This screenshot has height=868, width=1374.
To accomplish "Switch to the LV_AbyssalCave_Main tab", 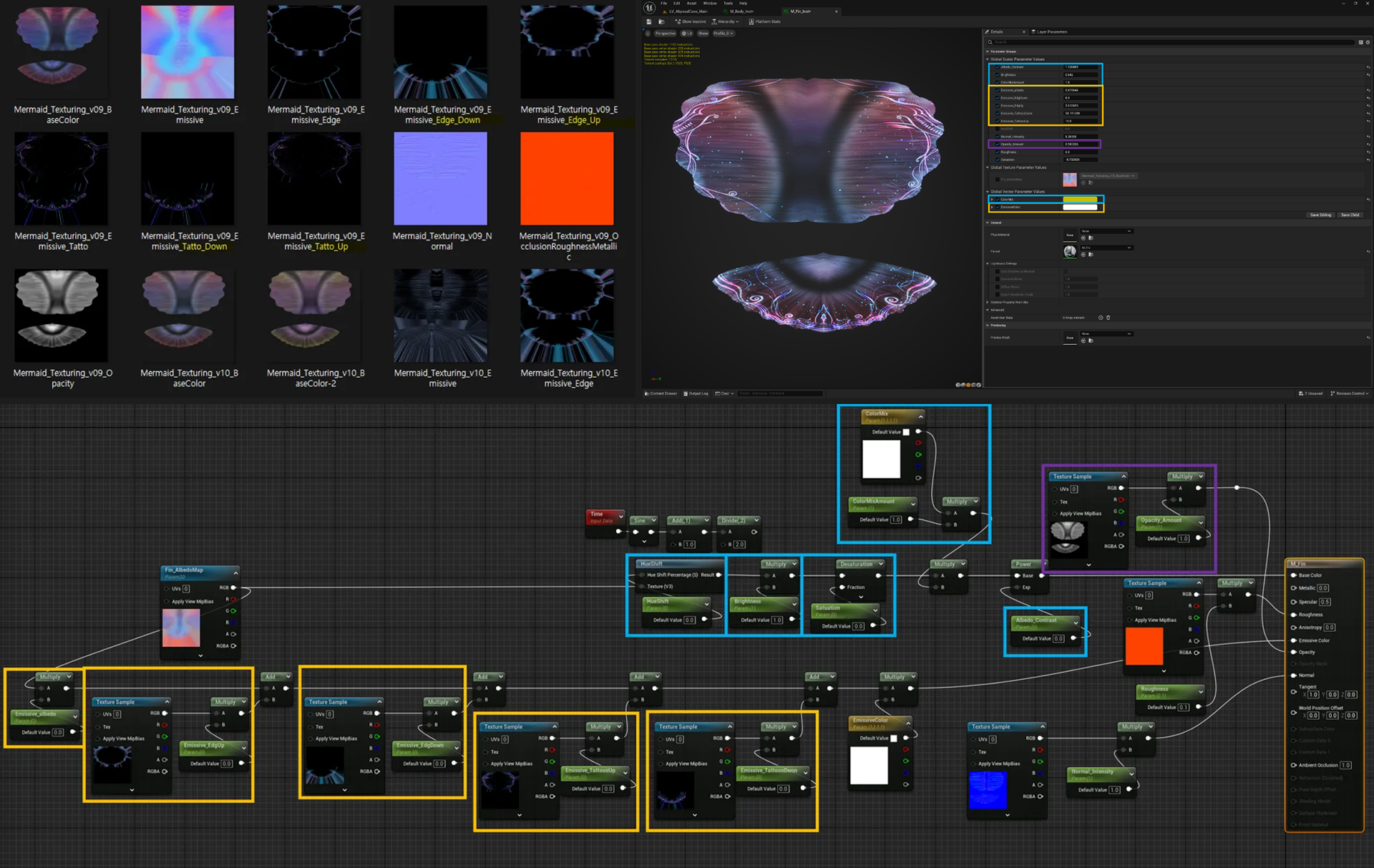I will pos(686,11).
